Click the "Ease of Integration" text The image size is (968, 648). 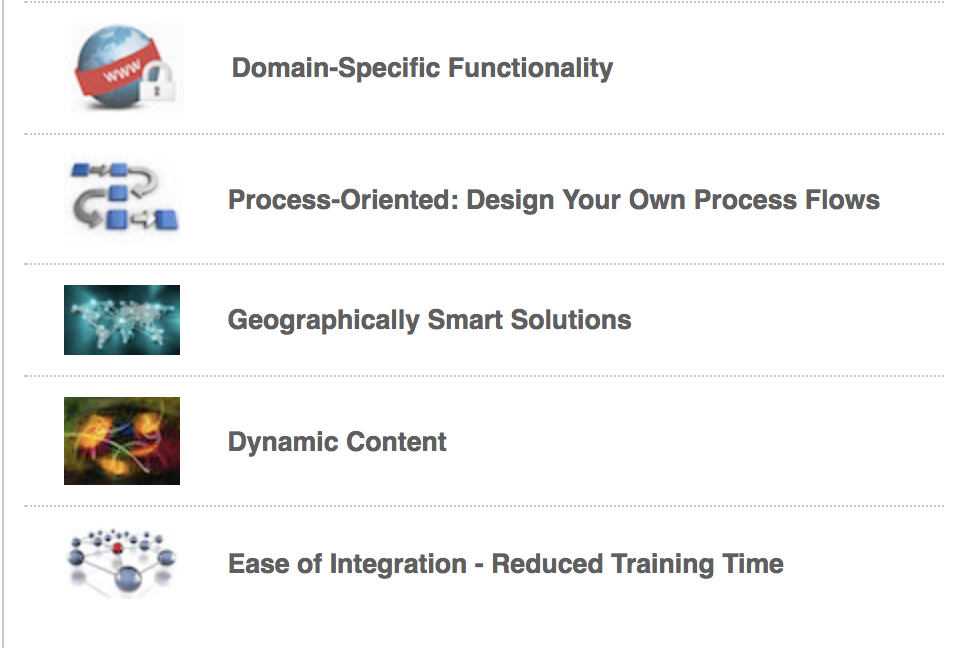(347, 564)
